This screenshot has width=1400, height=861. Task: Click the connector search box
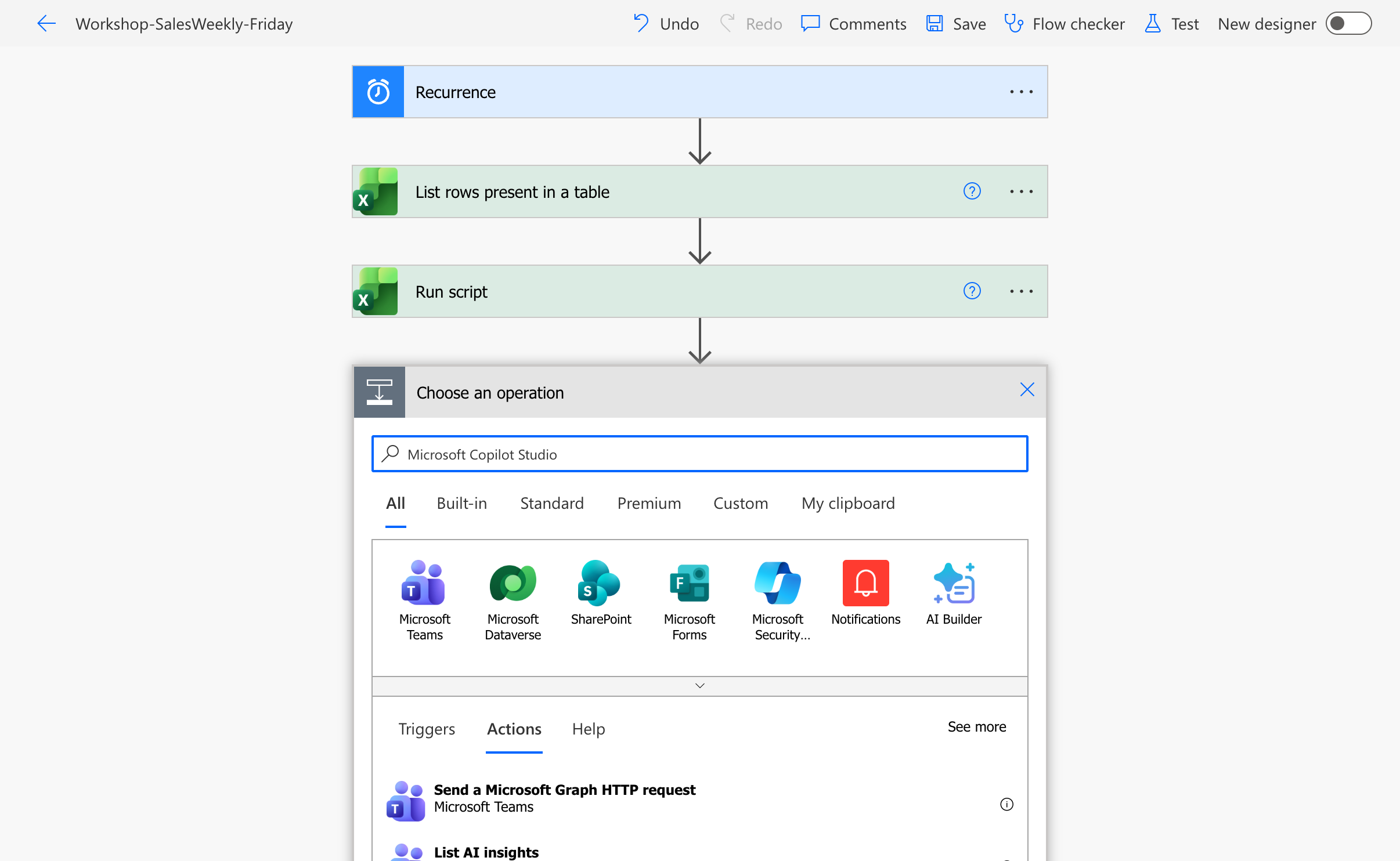(x=699, y=454)
